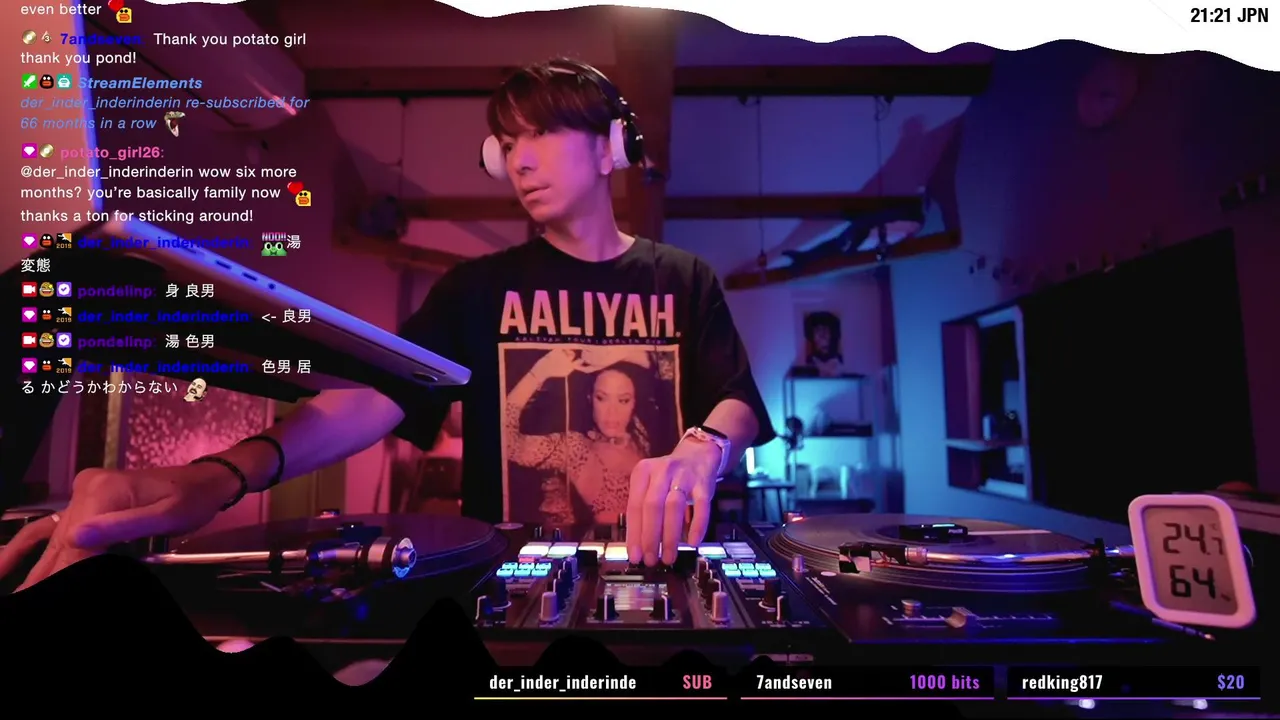1280x720 pixels.
Task: Click the snake emote after '66 months in a row'
Action: (x=175, y=123)
